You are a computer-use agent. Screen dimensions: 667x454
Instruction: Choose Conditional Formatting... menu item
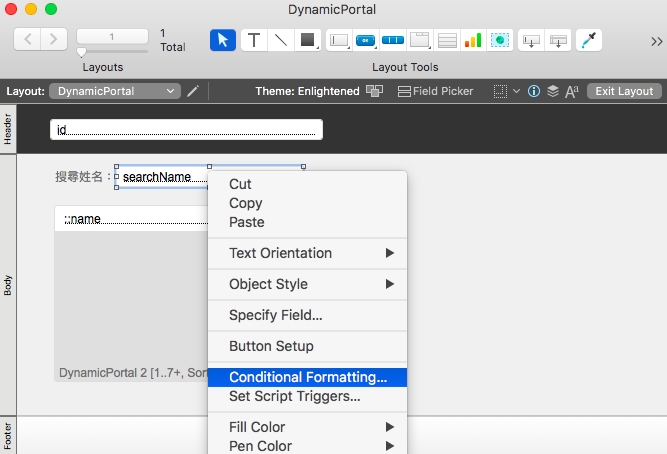(308, 377)
